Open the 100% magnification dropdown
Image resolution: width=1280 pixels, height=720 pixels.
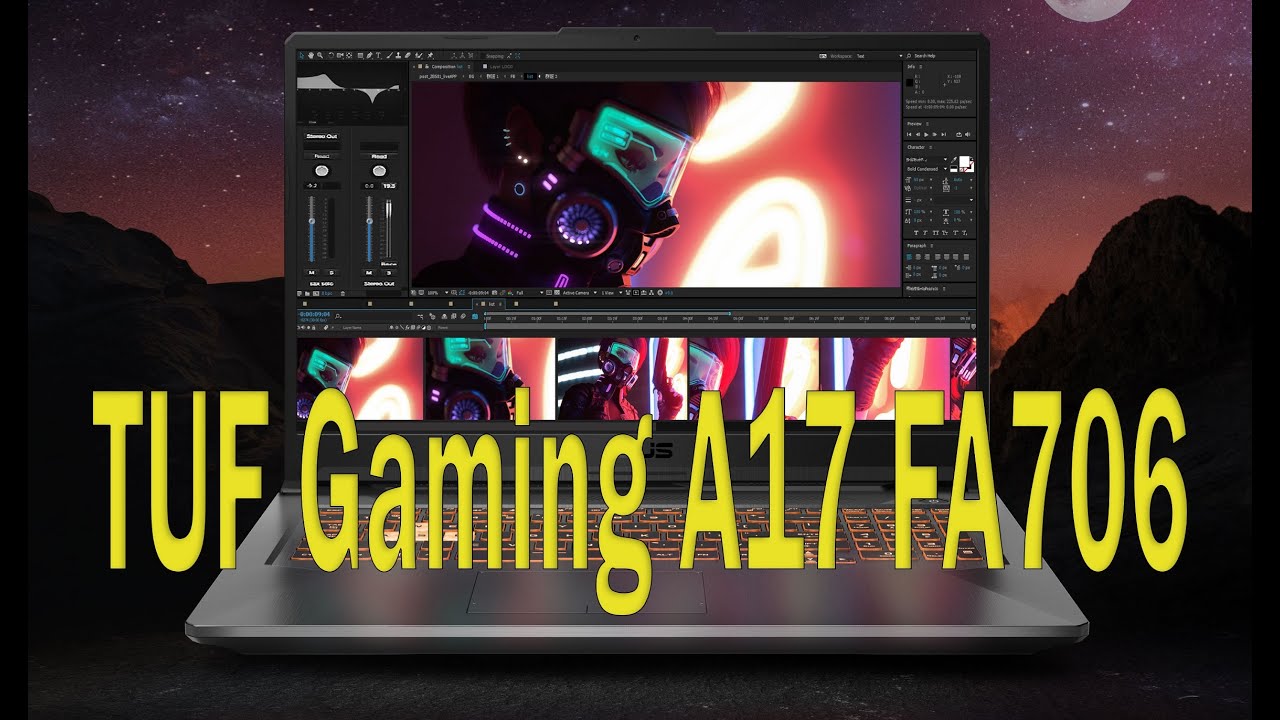click(x=436, y=293)
